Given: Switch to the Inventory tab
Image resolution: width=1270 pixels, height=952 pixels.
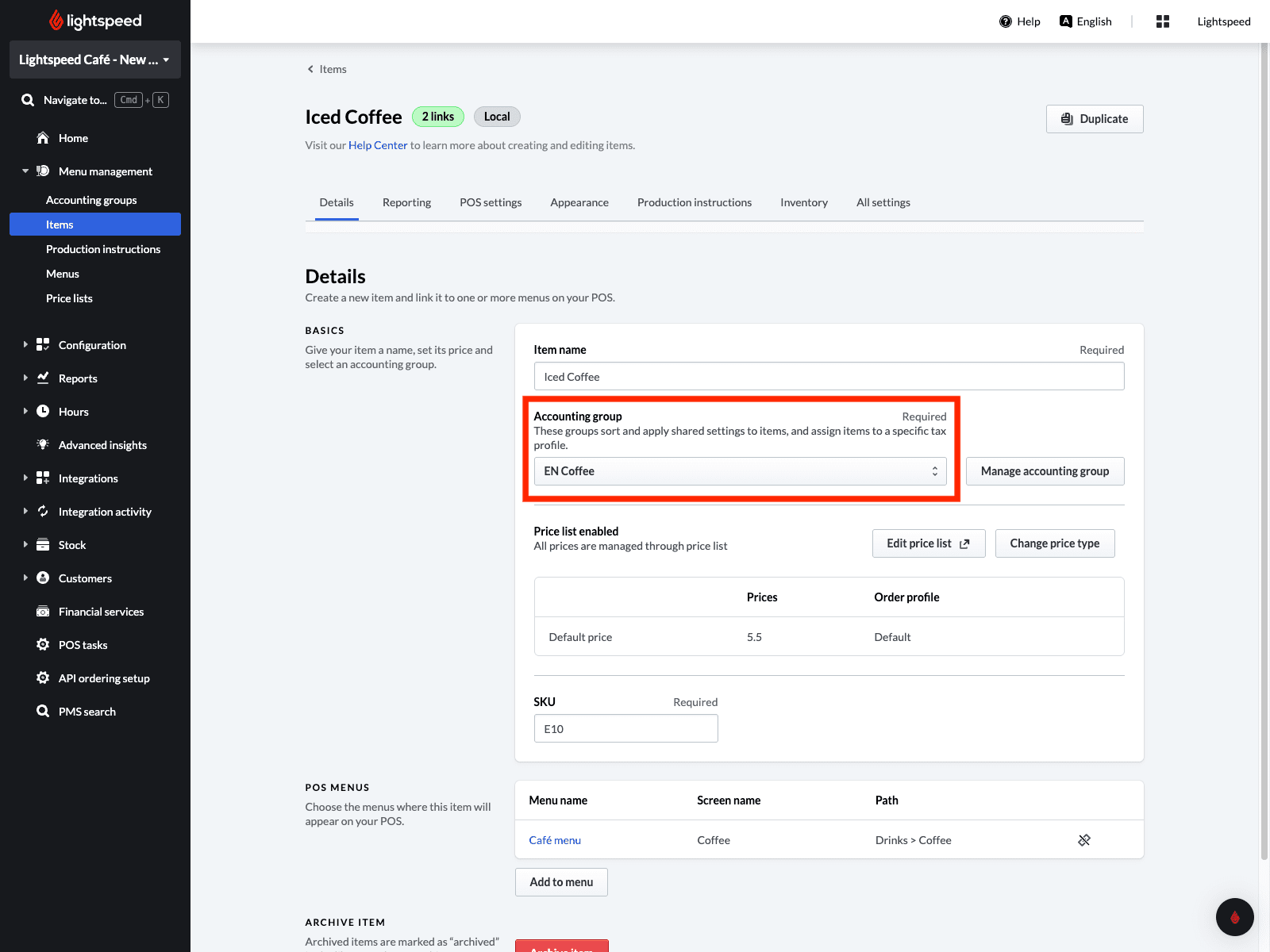Looking at the screenshot, I should coord(804,202).
